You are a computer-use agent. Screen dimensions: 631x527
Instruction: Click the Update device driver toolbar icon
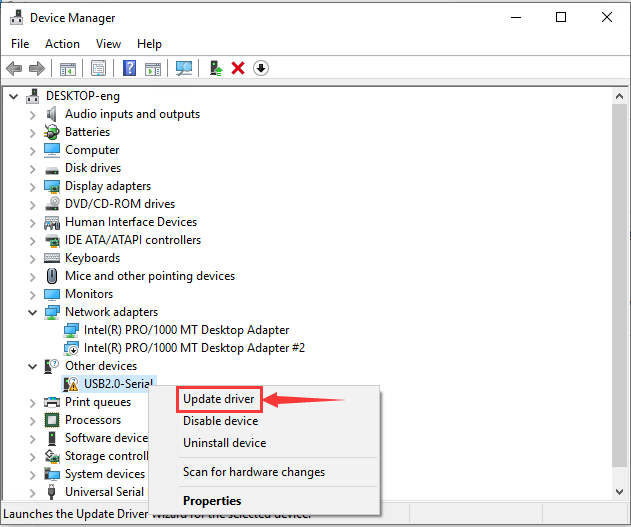coord(216,68)
